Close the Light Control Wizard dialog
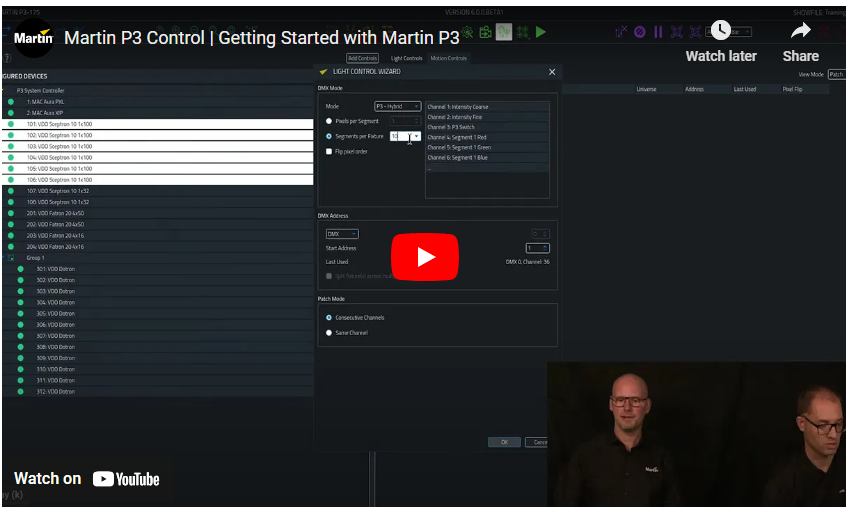 [552, 72]
